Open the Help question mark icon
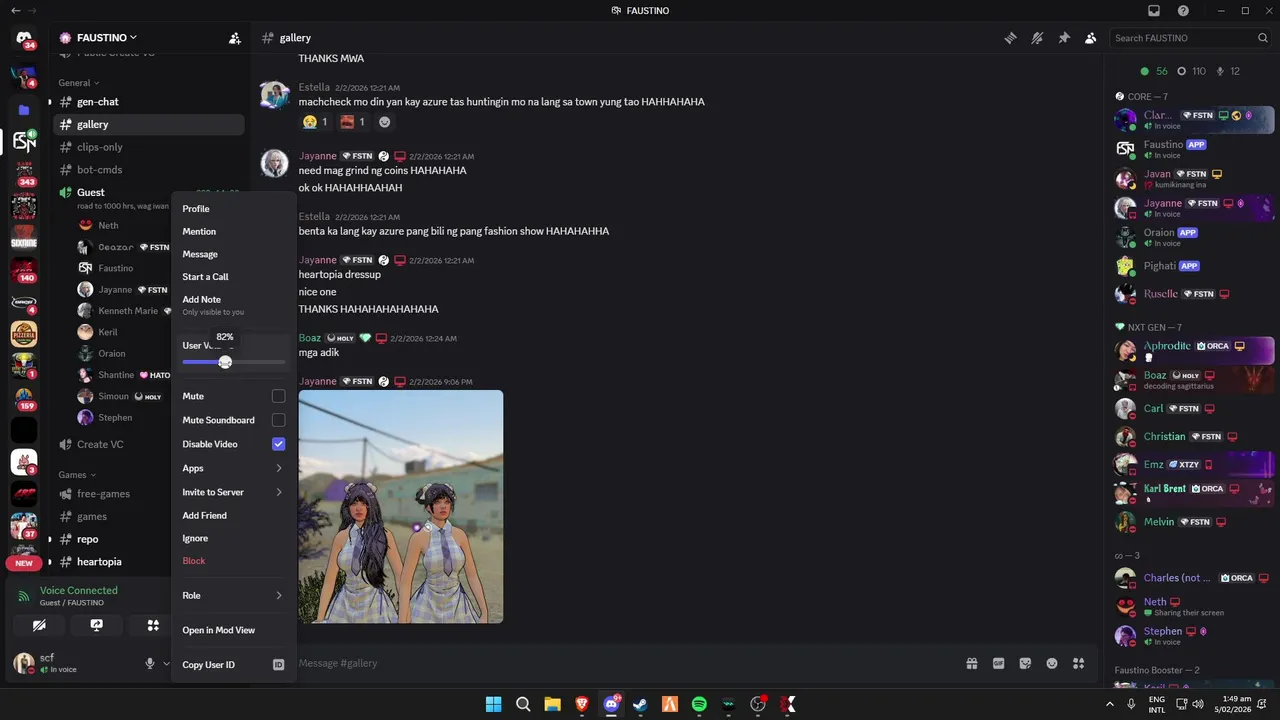The height and width of the screenshot is (720, 1280). [x=1184, y=11]
